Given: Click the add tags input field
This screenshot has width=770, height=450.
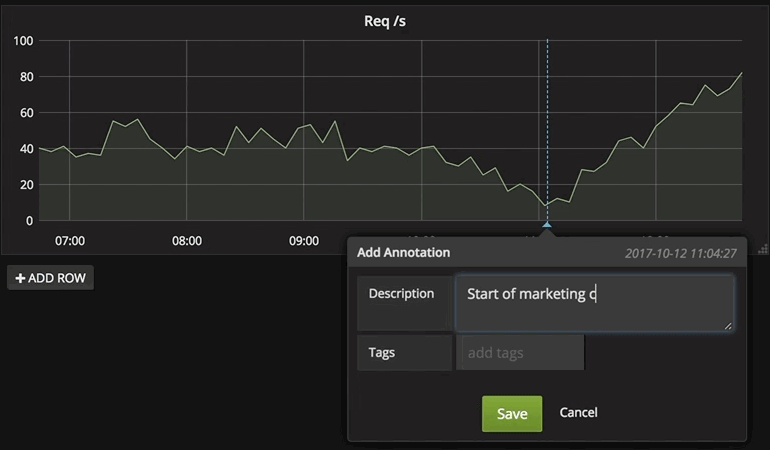Looking at the screenshot, I should click(x=520, y=353).
